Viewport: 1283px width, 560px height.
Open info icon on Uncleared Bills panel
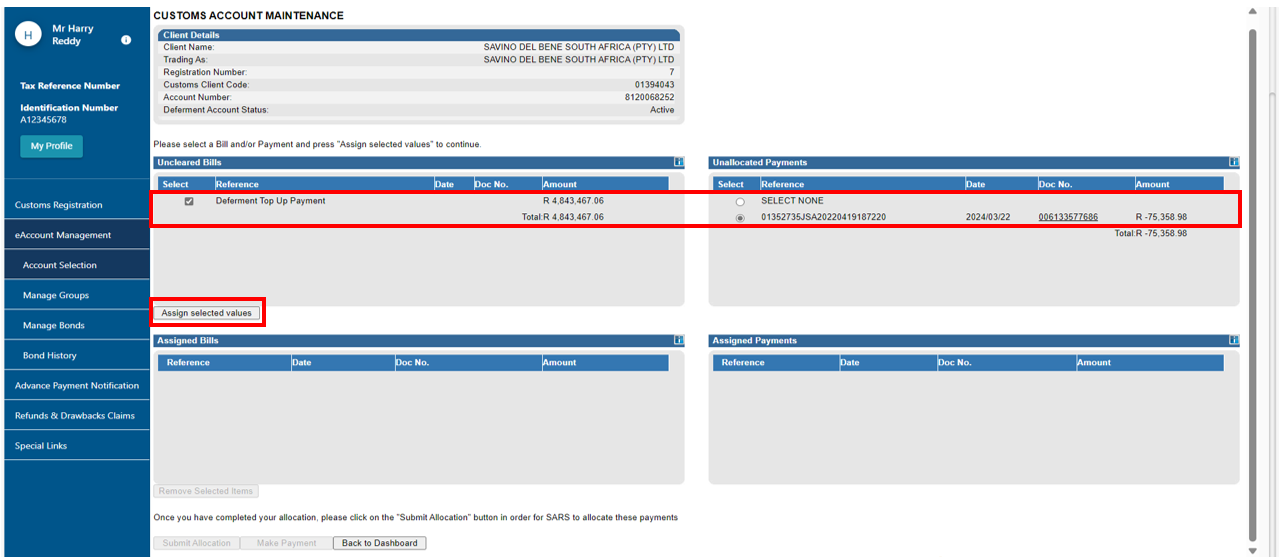coord(678,162)
